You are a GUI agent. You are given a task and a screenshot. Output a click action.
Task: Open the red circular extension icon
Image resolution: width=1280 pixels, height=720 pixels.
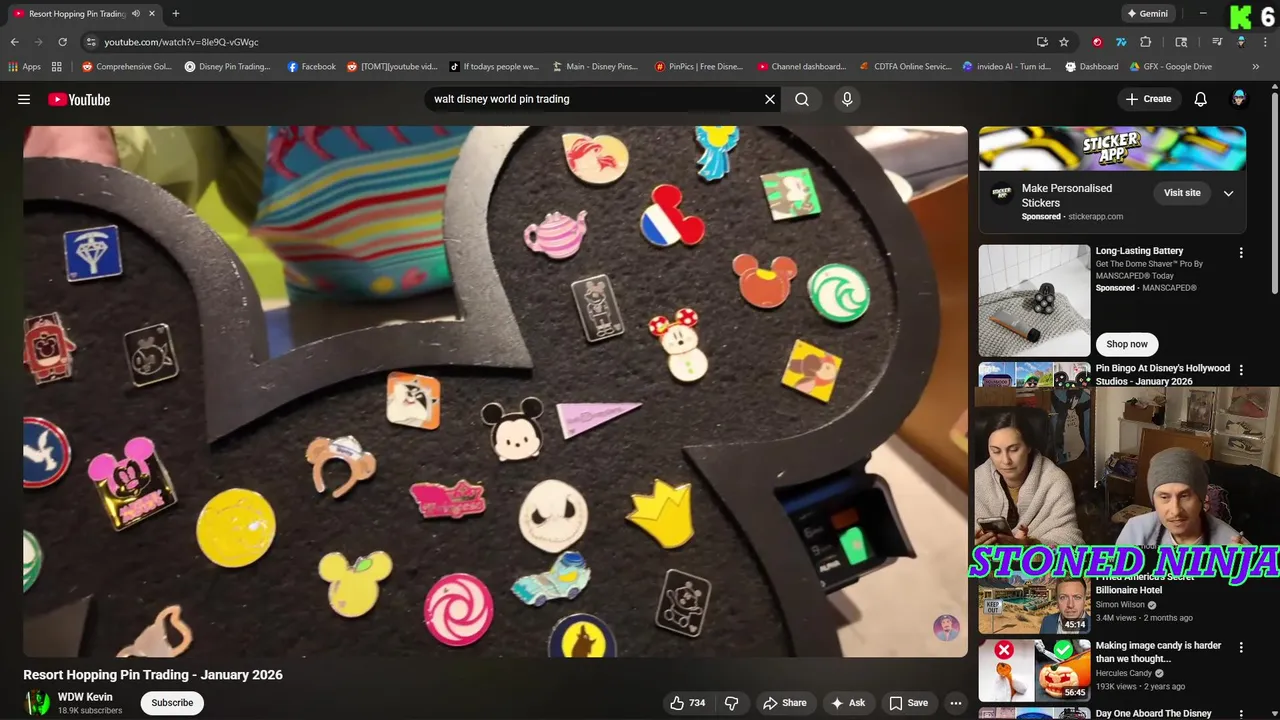pos(1097,42)
